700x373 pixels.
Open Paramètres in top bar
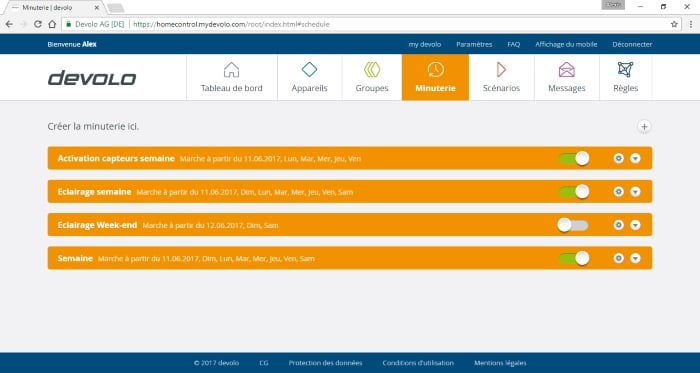(474, 44)
